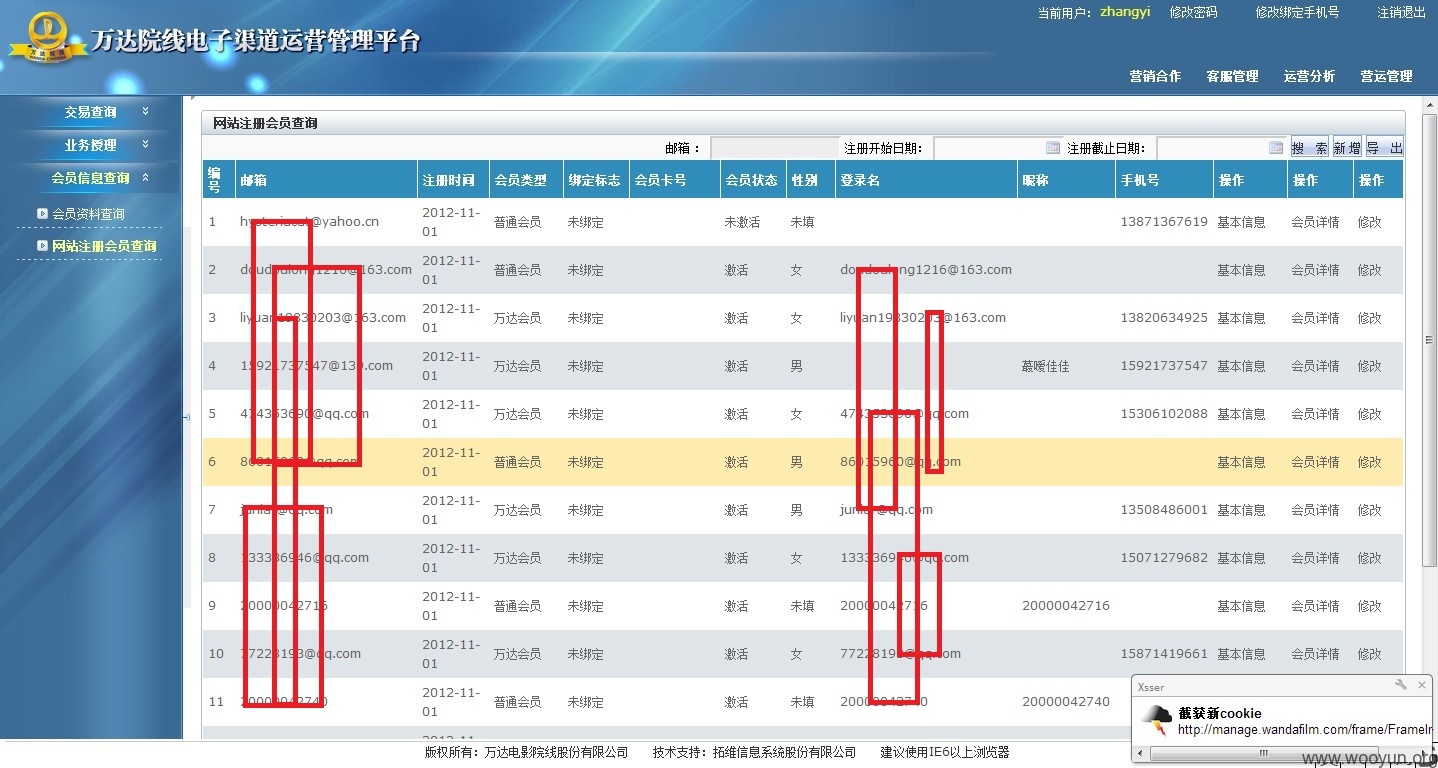Click the bullet icon beside 会员资料查询

[42, 213]
